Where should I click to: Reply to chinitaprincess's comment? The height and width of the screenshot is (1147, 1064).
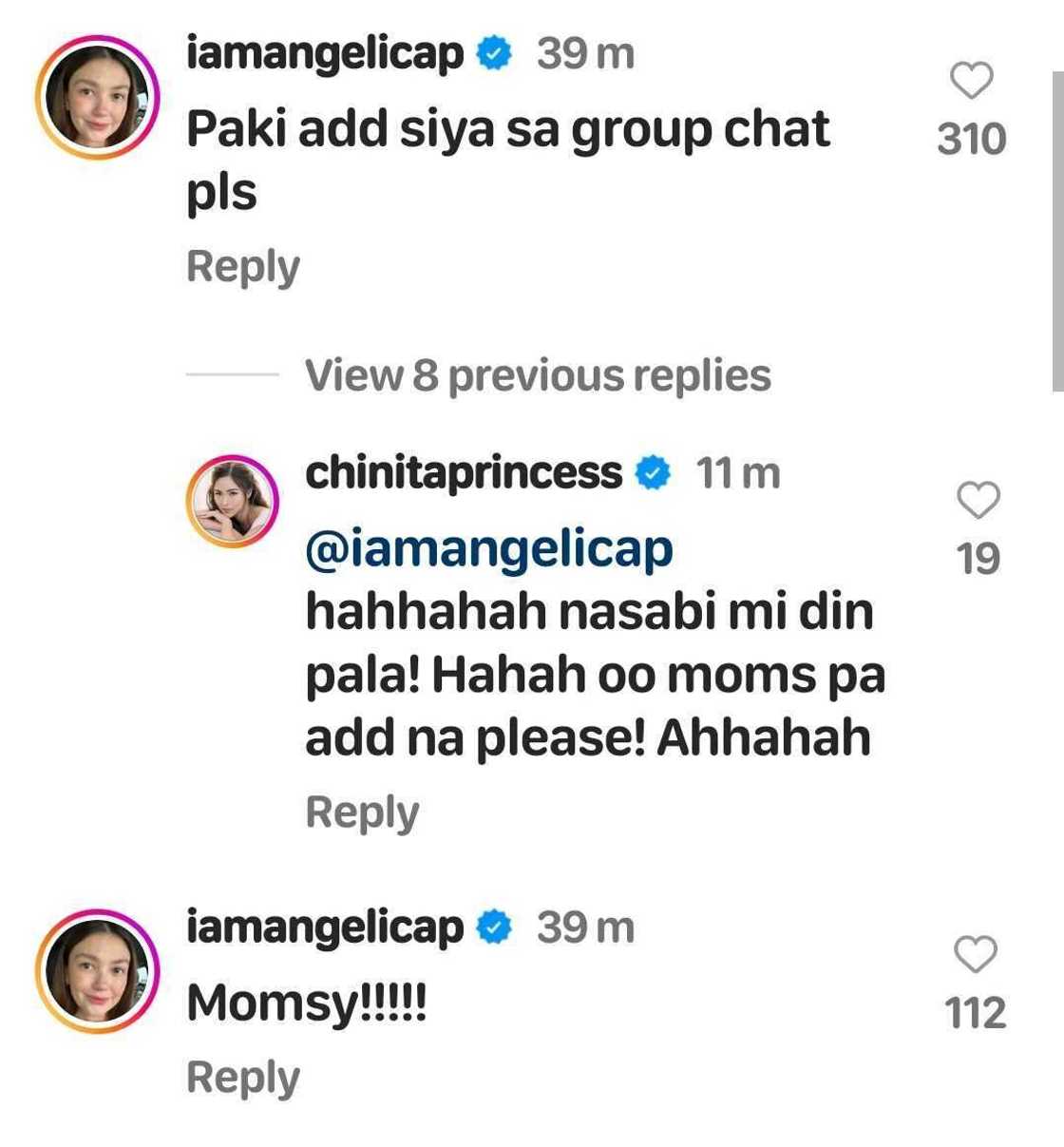362,813
